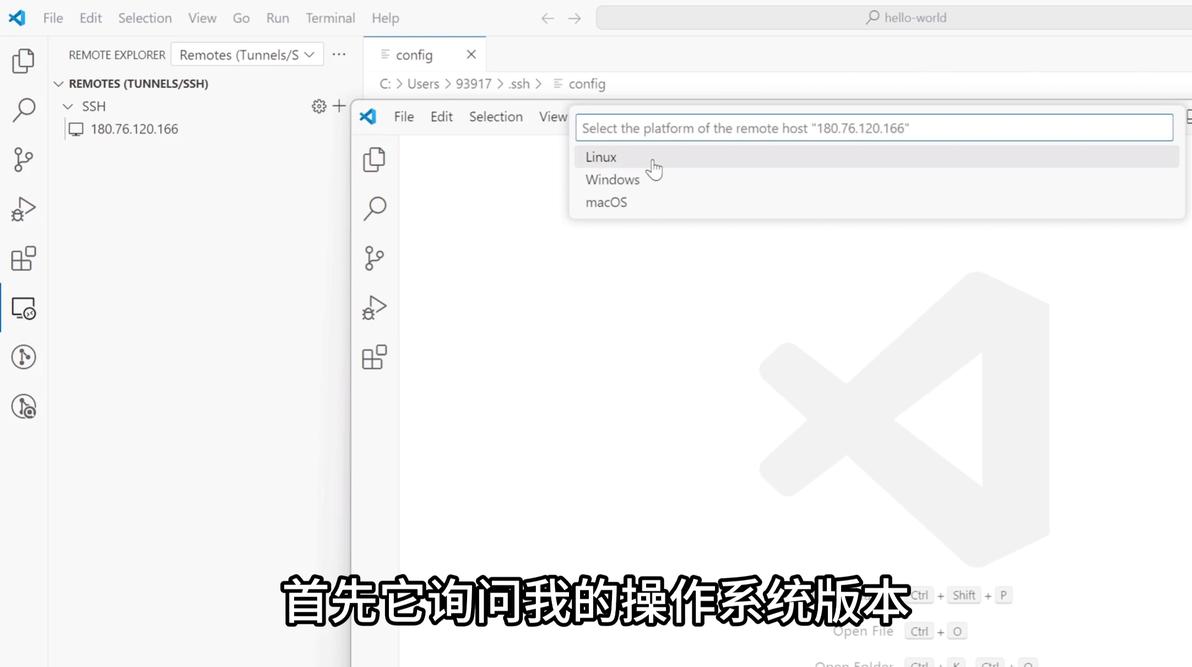Choose Linux as the remote platform

877,157
